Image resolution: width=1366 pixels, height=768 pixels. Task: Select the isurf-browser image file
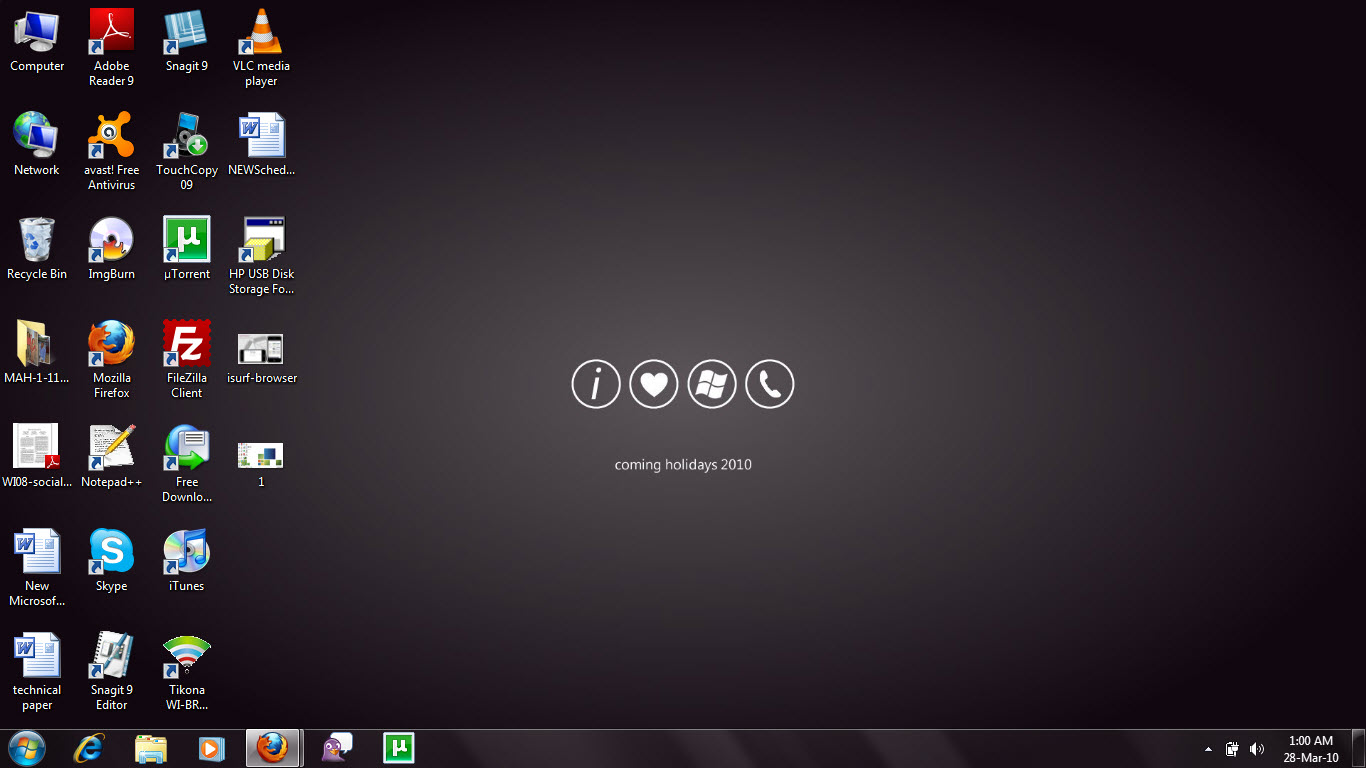click(261, 356)
